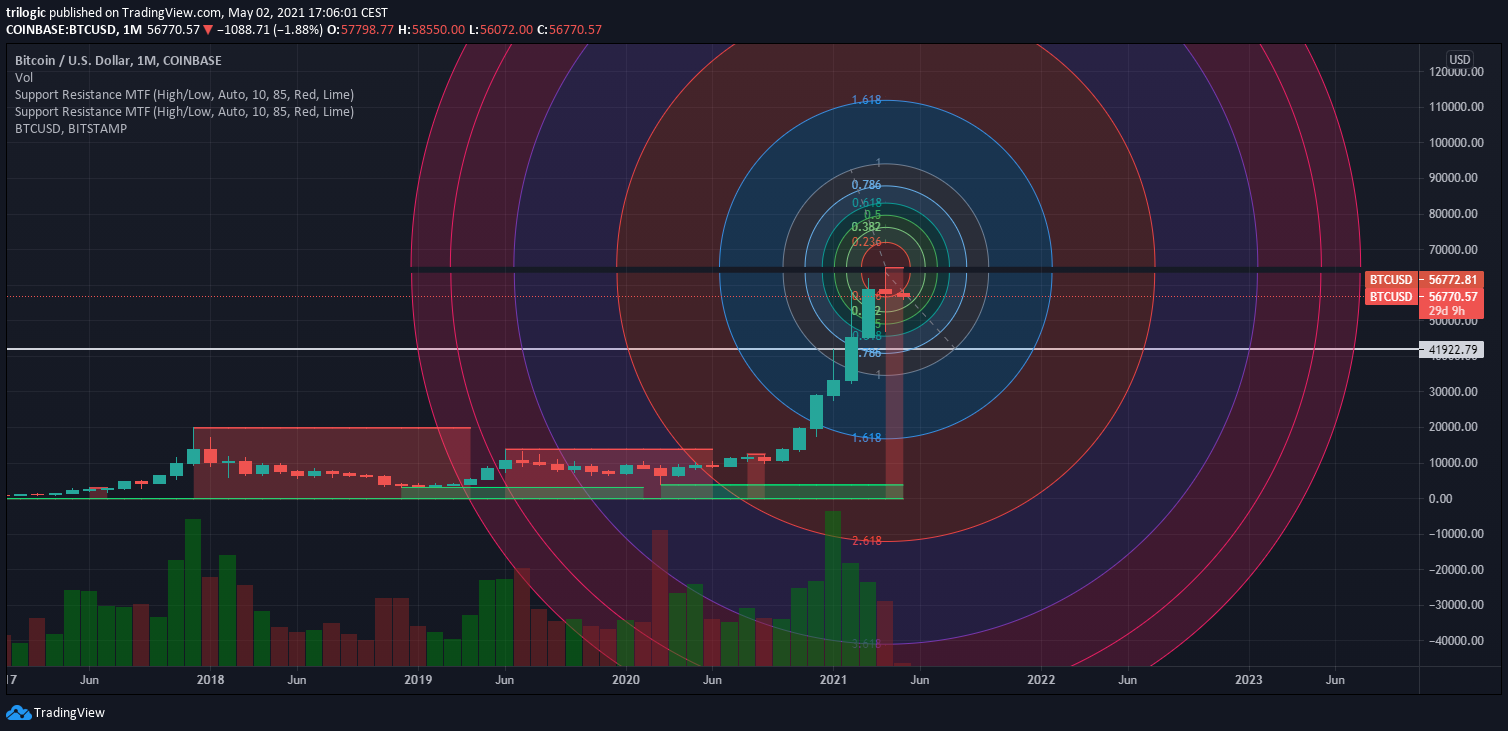The height and width of the screenshot is (731, 1508).
Task: Select the tallest green volume bar near 2021
Action: pyautogui.click(x=832, y=588)
